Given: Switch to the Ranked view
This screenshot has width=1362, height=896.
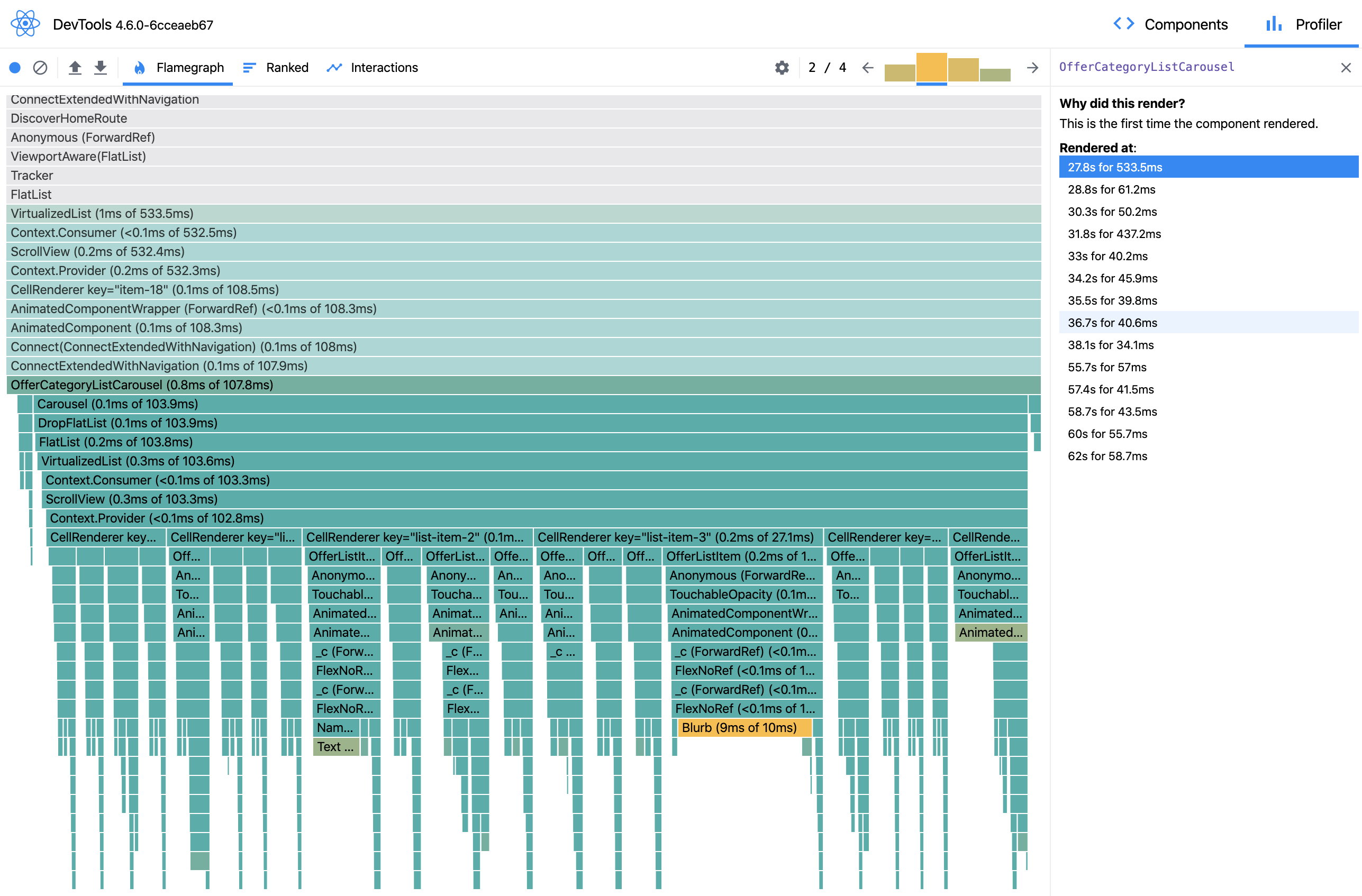Looking at the screenshot, I should (276, 68).
